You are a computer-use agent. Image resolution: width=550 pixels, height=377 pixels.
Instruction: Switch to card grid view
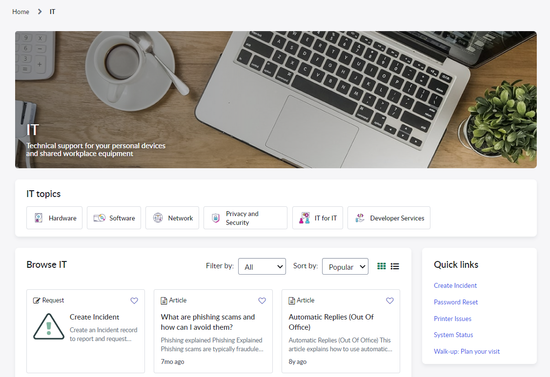tap(381, 266)
